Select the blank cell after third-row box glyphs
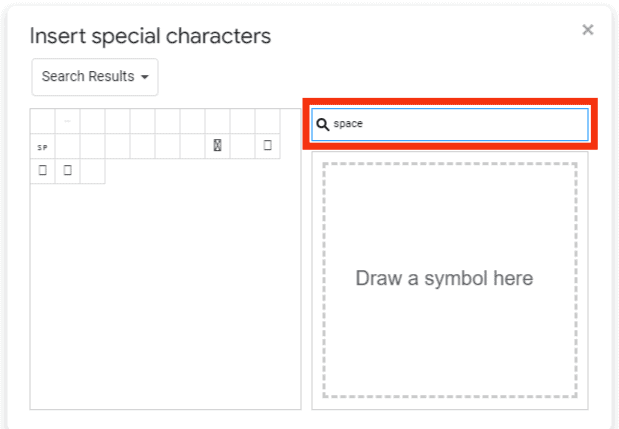619x429 pixels. (x=92, y=171)
